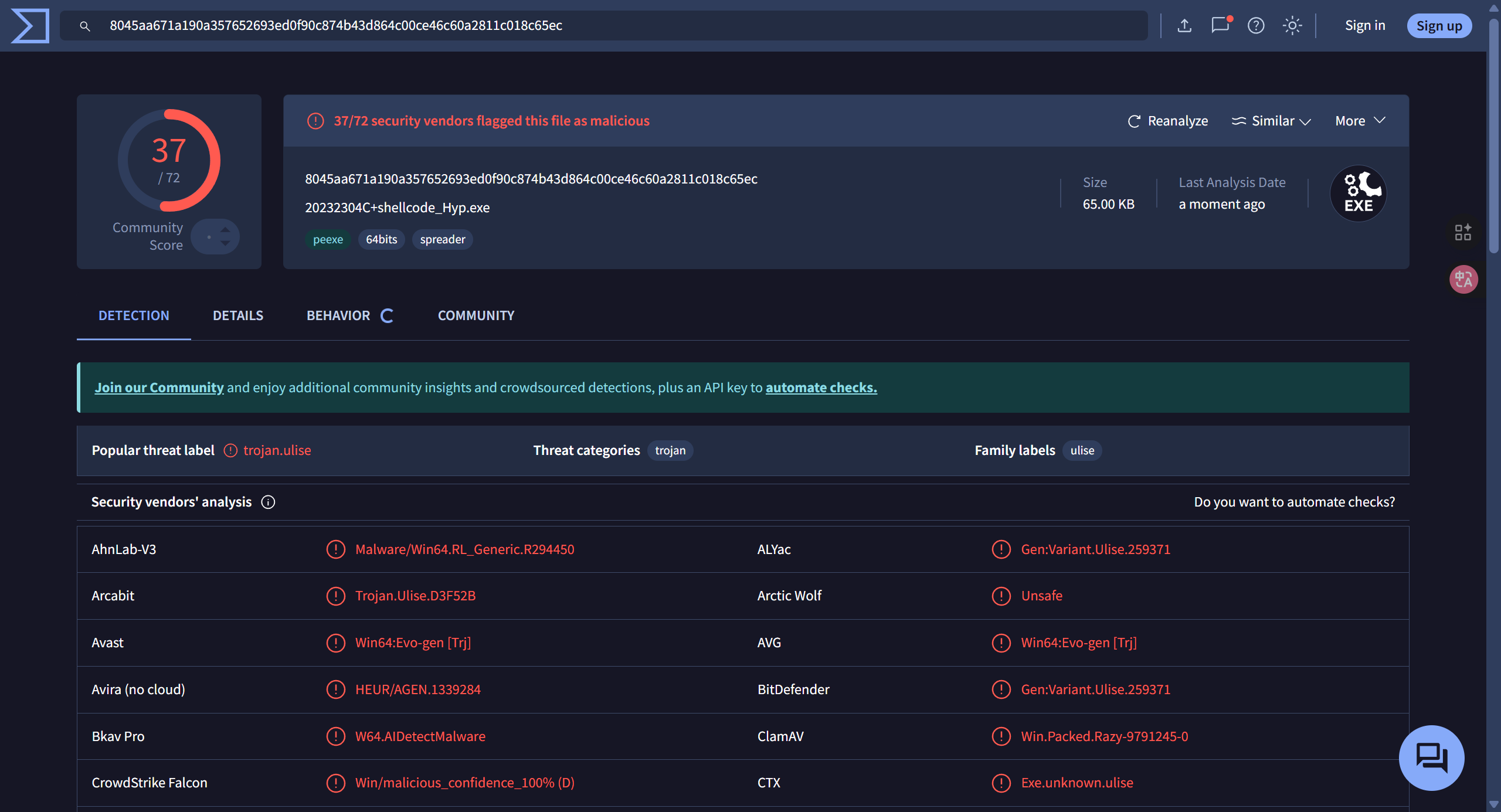
Task: Click the page vertical scrollbar
Action: pyautogui.click(x=1494, y=135)
